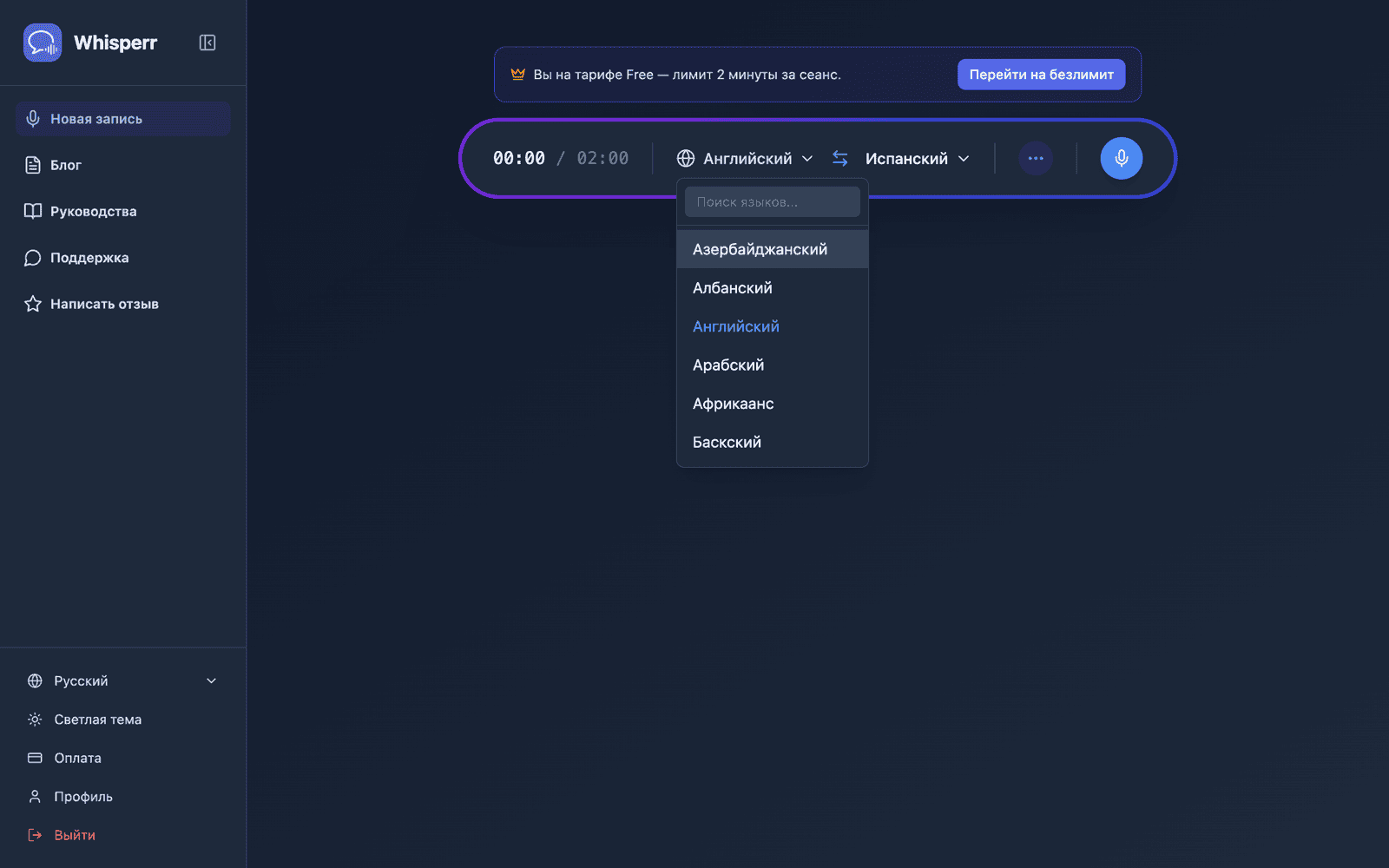Image resolution: width=1389 pixels, height=868 pixels.
Task: Click the microphone icon beside Новая запись
Action: coord(33,119)
